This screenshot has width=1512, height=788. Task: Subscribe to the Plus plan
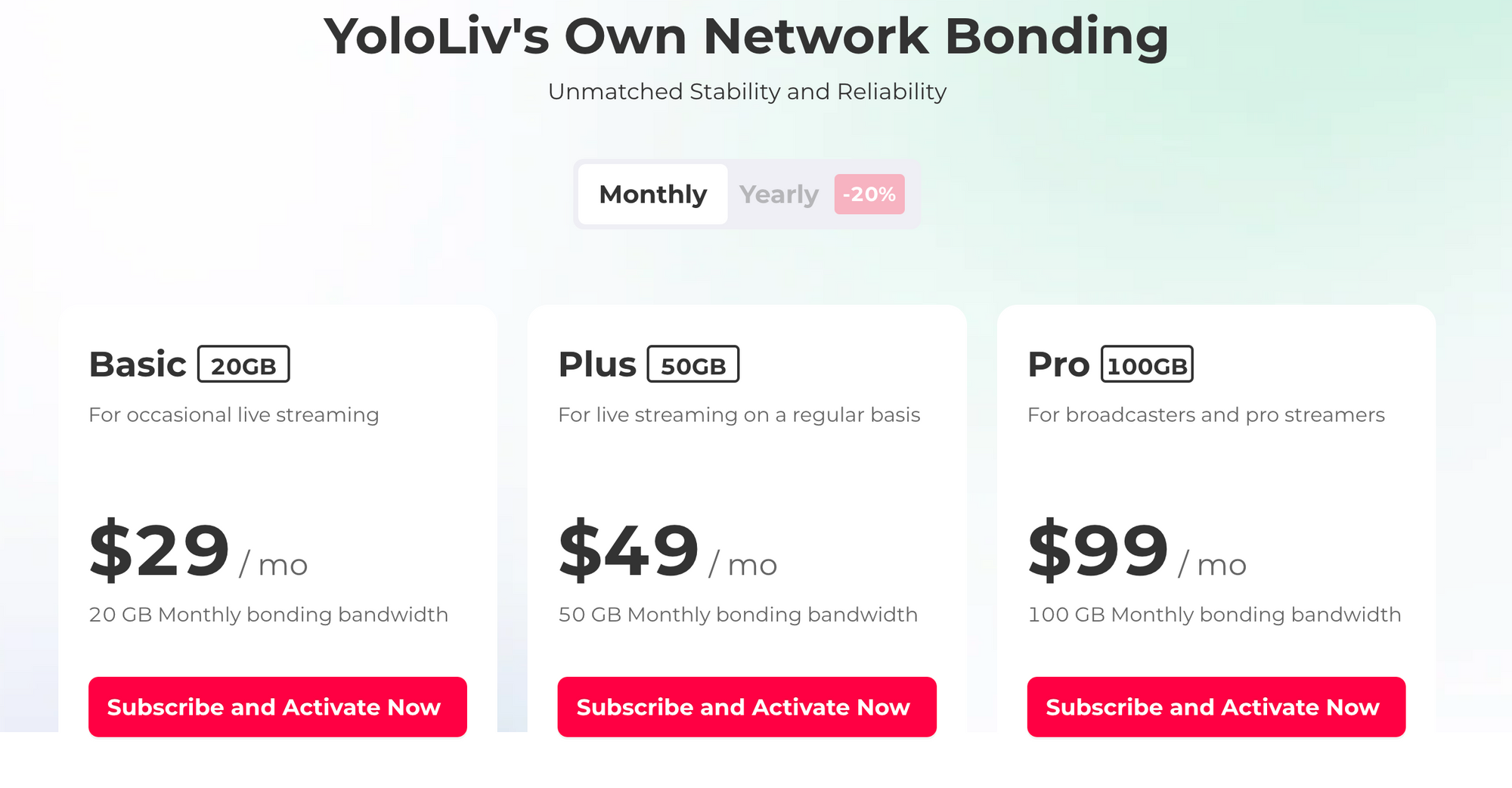(747, 707)
